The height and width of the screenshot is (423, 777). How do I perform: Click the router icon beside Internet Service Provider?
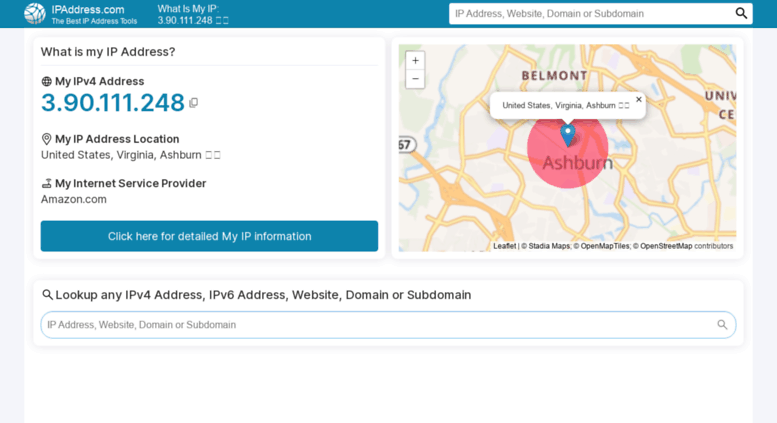coord(47,183)
